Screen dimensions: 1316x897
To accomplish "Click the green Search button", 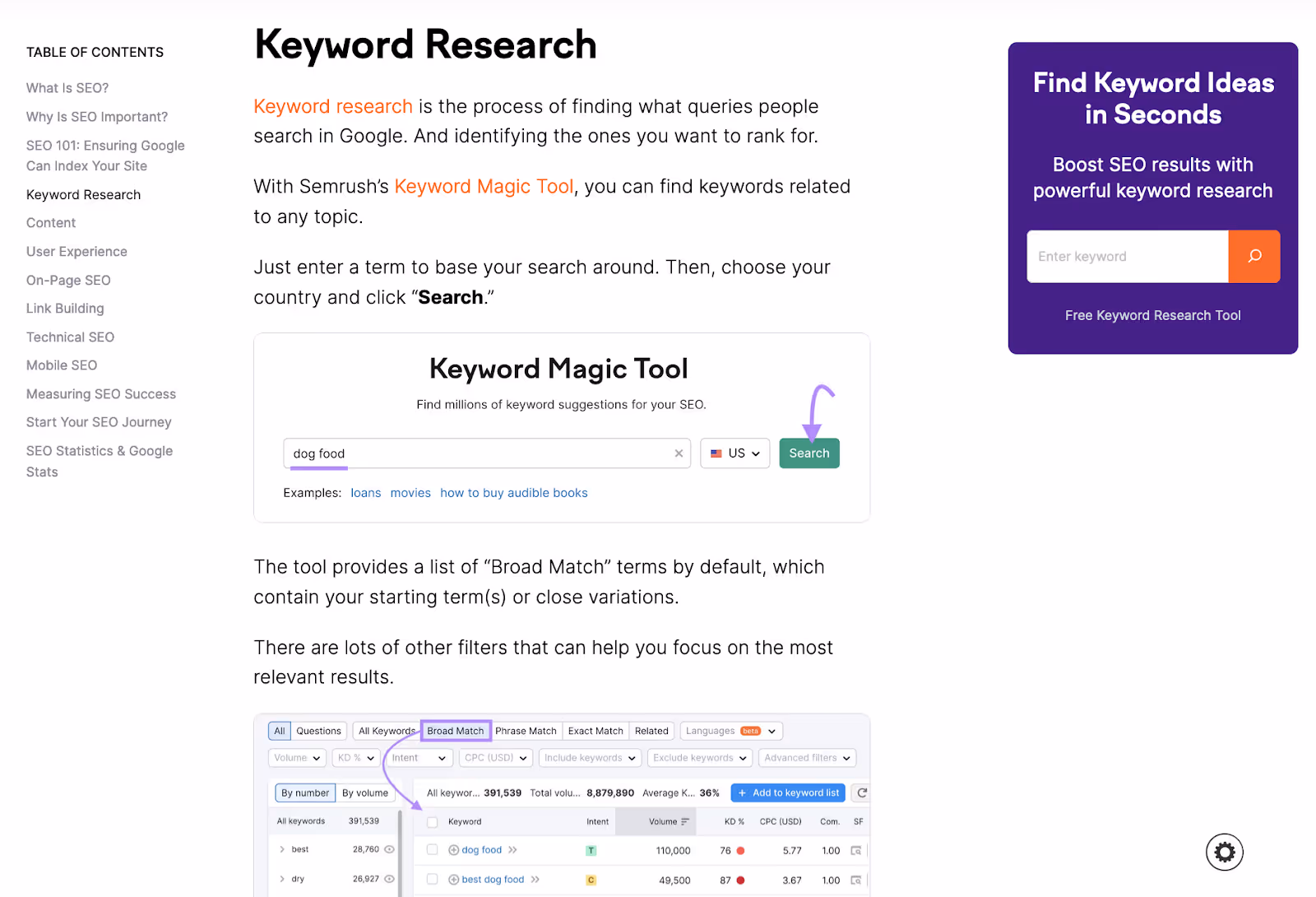I will click(x=809, y=453).
